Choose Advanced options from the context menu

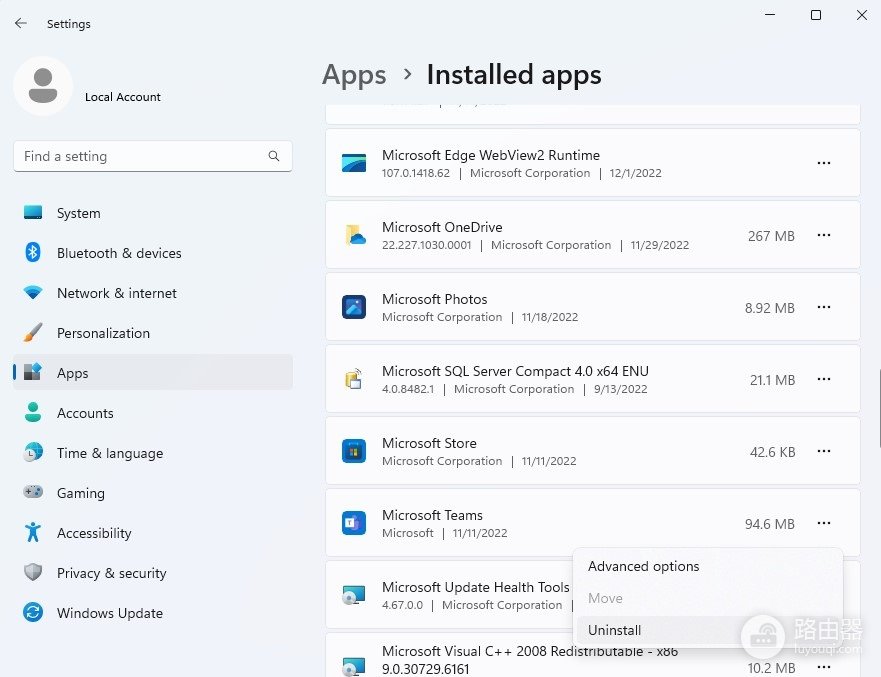point(708,566)
